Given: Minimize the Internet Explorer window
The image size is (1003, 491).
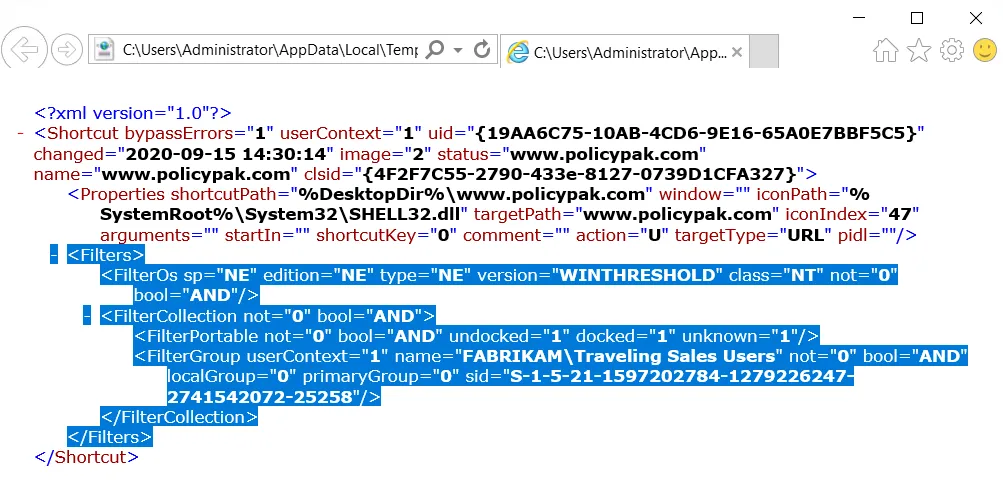Looking at the screenshot, I should [859, 18].
